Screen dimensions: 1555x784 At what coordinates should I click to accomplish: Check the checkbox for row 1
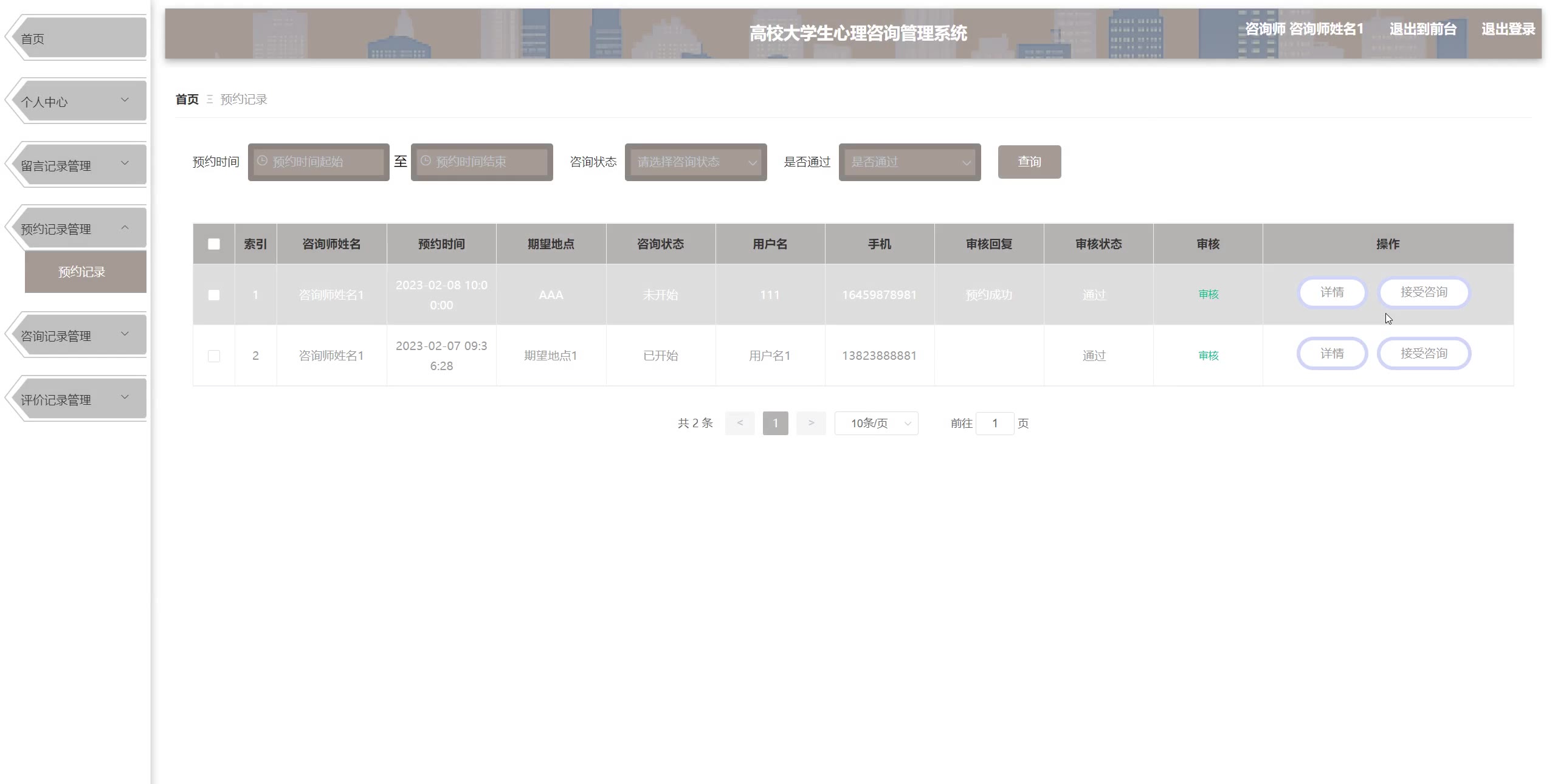point(214,295)
